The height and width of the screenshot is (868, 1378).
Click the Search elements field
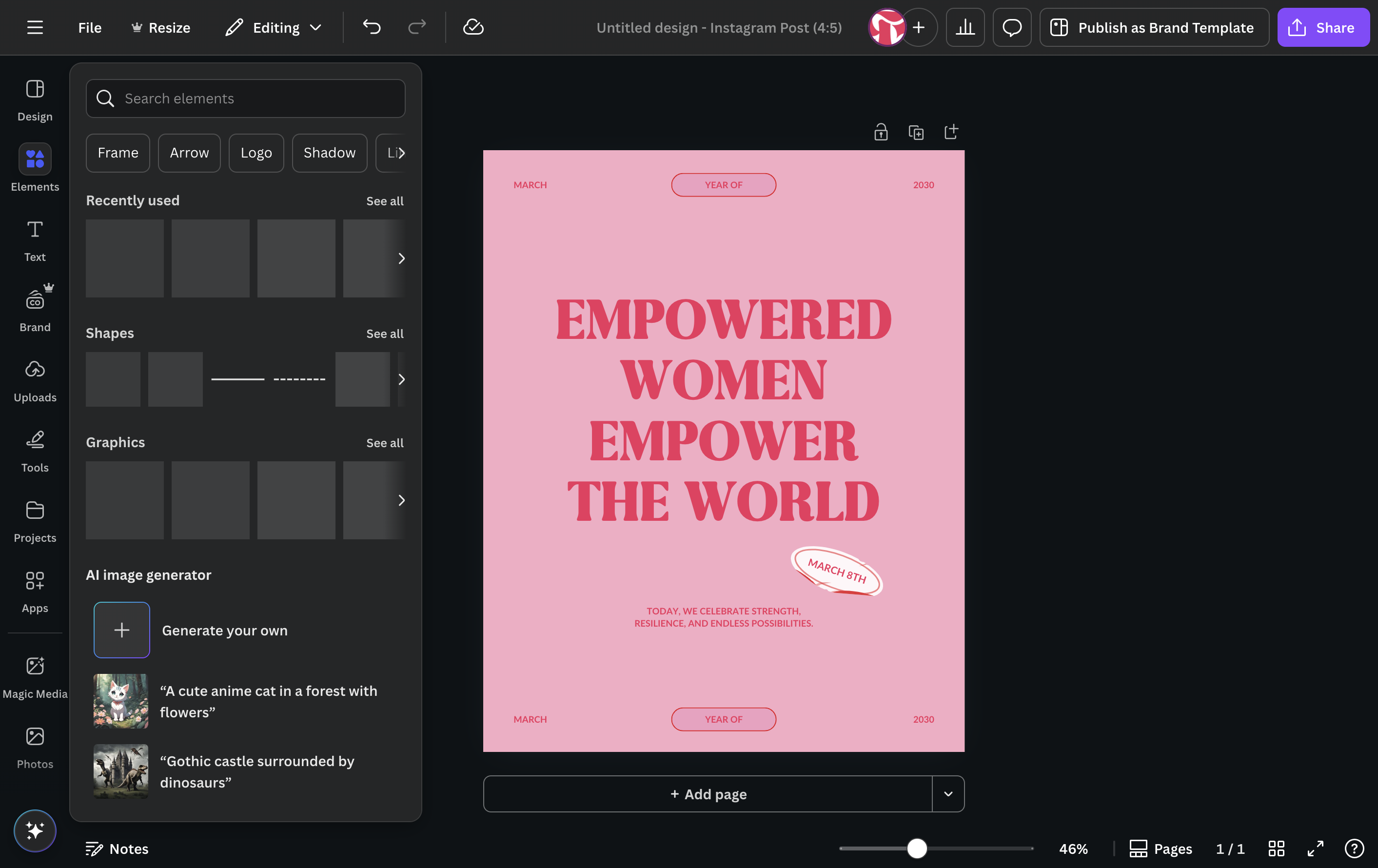(x=245, y=99)
